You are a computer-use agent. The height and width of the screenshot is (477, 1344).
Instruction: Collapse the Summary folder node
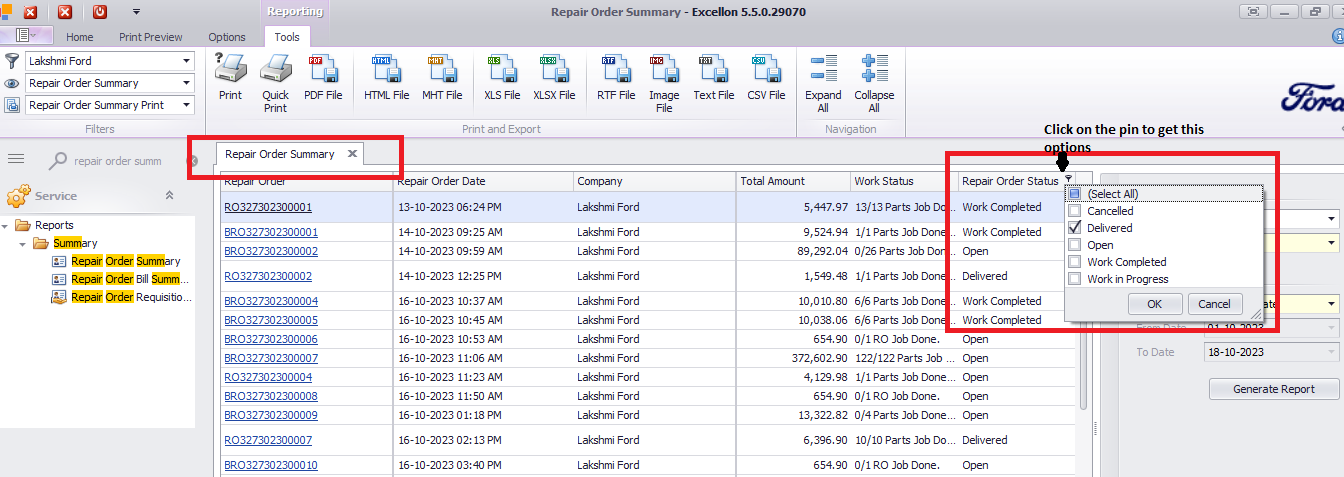[22, 244]
